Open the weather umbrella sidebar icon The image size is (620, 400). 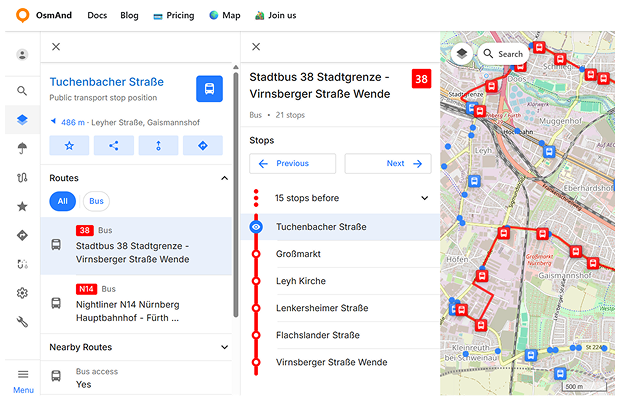[x=22, y=149]
